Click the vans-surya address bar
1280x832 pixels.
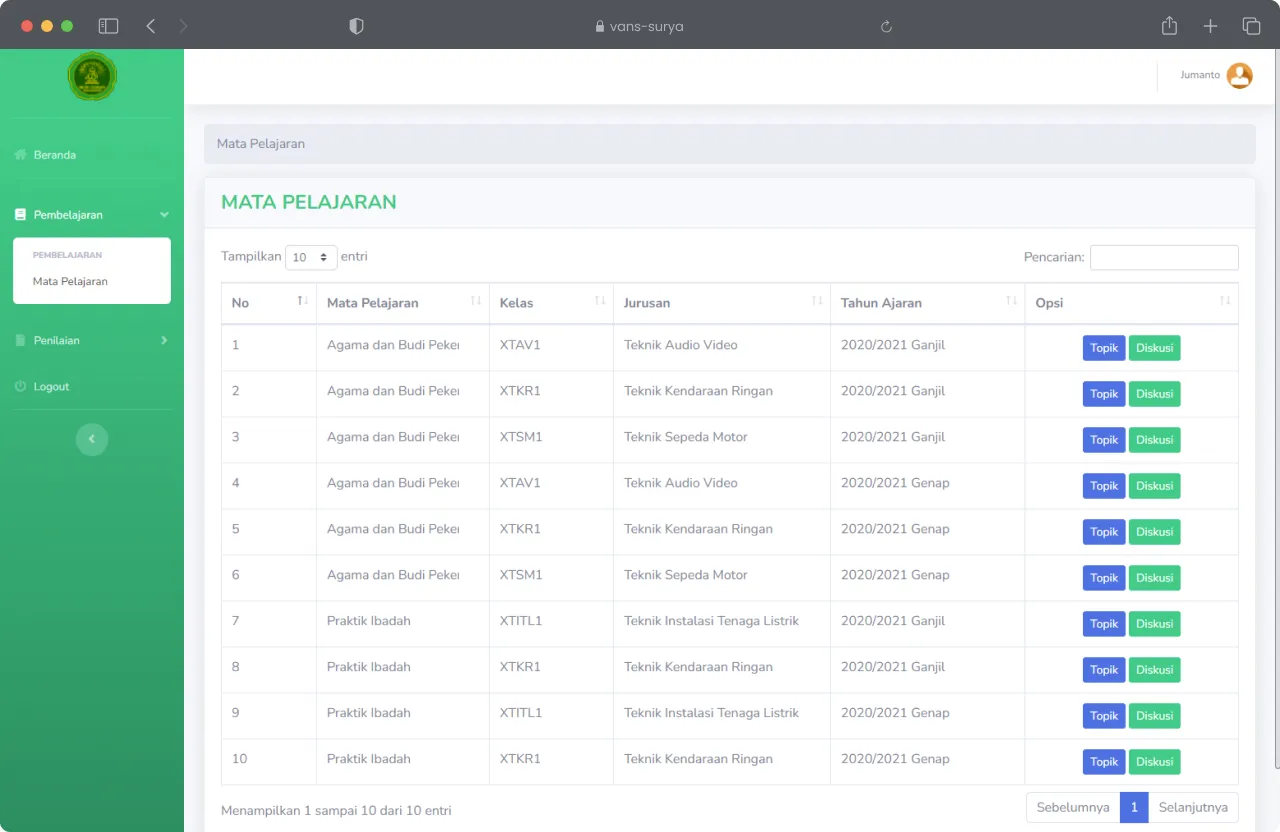[x=640, y=27]
